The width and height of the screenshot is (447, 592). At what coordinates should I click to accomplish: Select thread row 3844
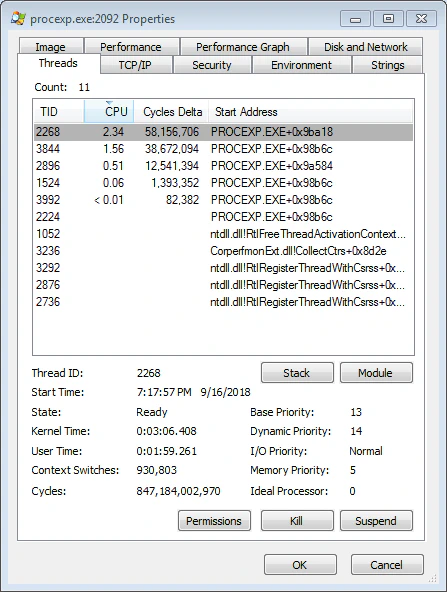point(224,149)
